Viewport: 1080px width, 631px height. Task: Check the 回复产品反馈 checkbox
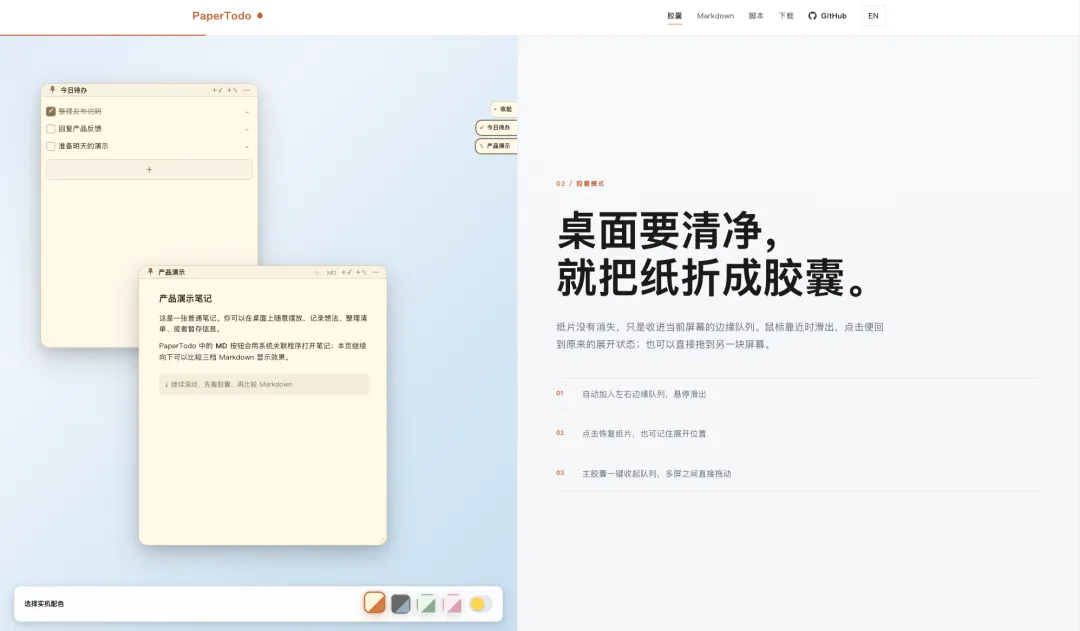coord(51,129)
